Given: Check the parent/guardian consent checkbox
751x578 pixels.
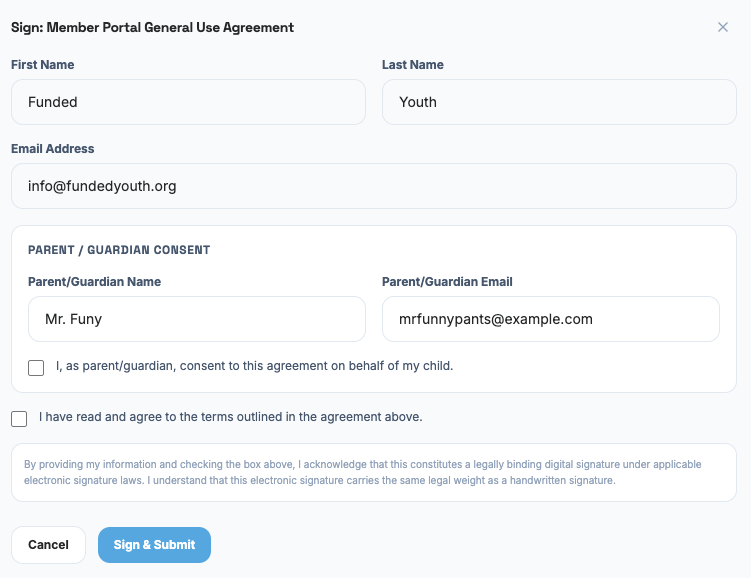Looking at the screenshot, I should point(36,367).
